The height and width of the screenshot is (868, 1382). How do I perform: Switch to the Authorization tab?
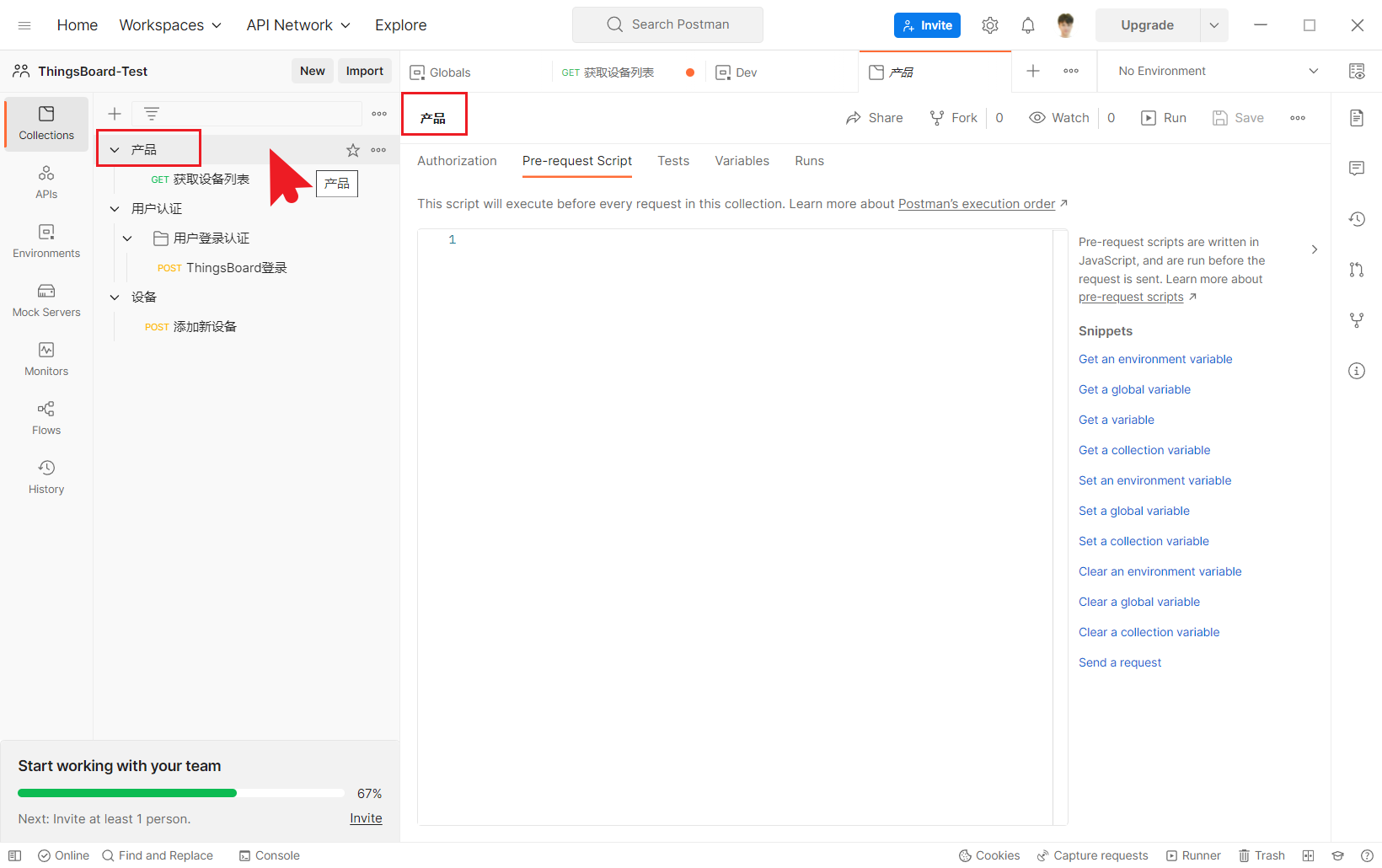(457, 161)
